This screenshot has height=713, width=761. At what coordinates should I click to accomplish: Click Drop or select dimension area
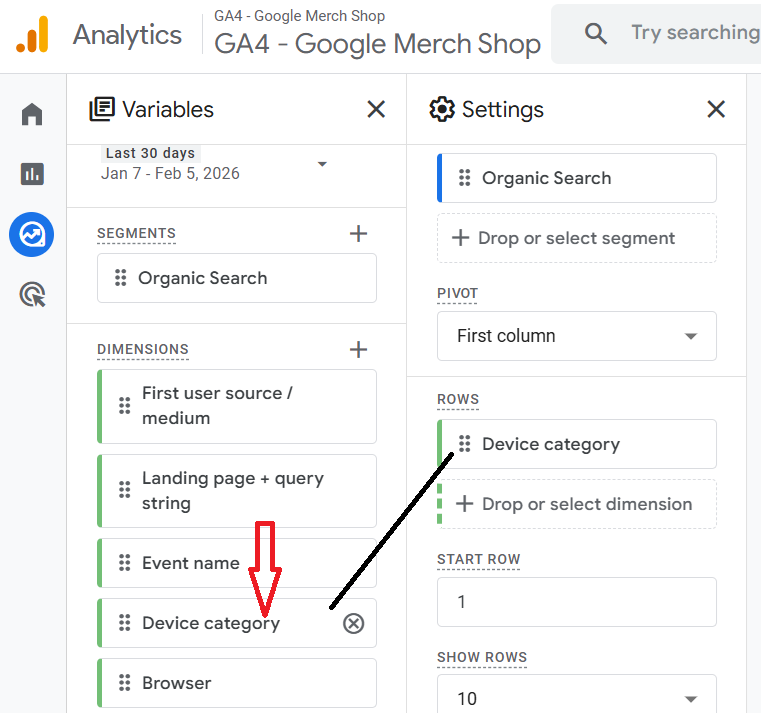[x=576, y=504]
